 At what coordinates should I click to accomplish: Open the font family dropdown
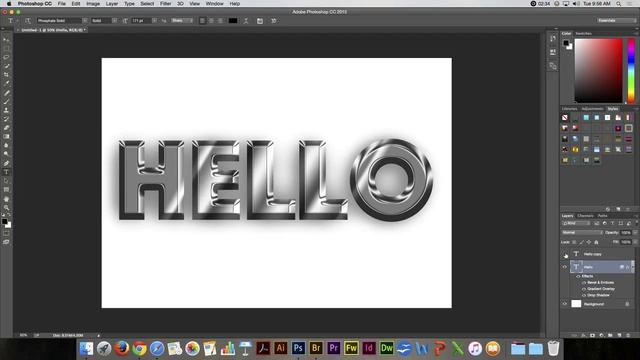[84, 21]
